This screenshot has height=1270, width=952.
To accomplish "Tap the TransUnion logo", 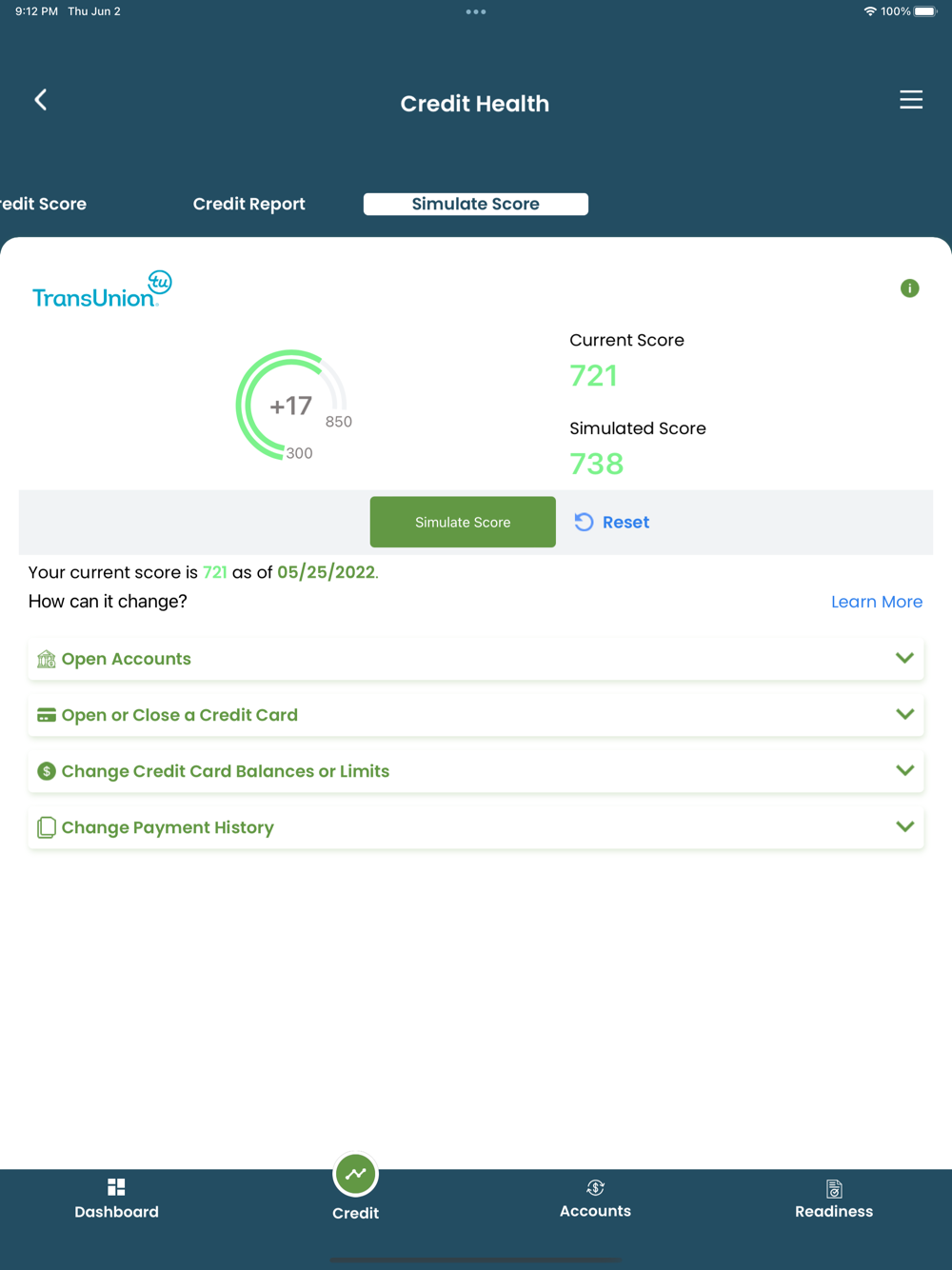I will point(102,289).
